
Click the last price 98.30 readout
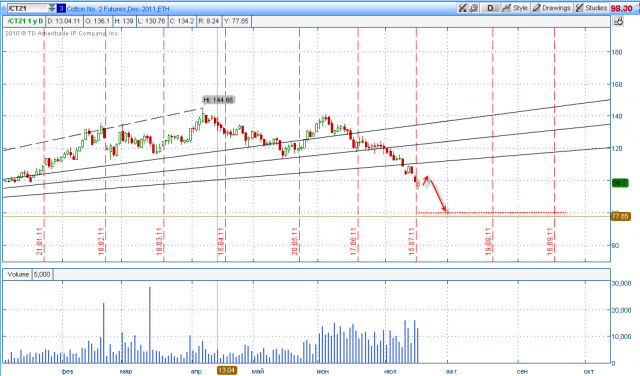(622, 8)
